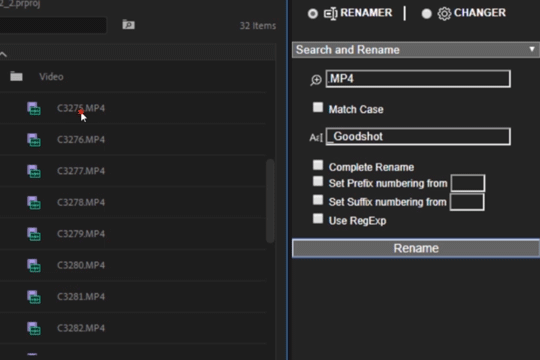Select the Video bin folder icon
The width and height of the screenshot is (540, 360).
[16, 76]
